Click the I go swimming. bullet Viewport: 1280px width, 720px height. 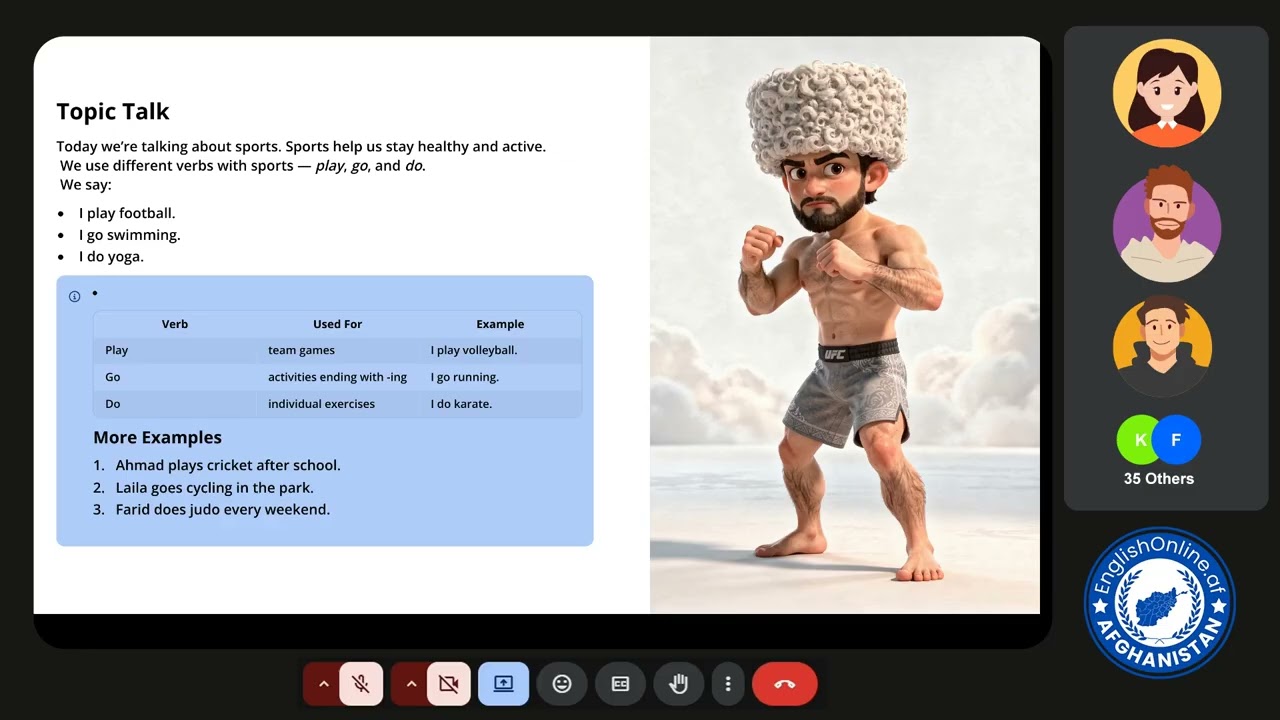pyautogui.click(x=130, y=235)
